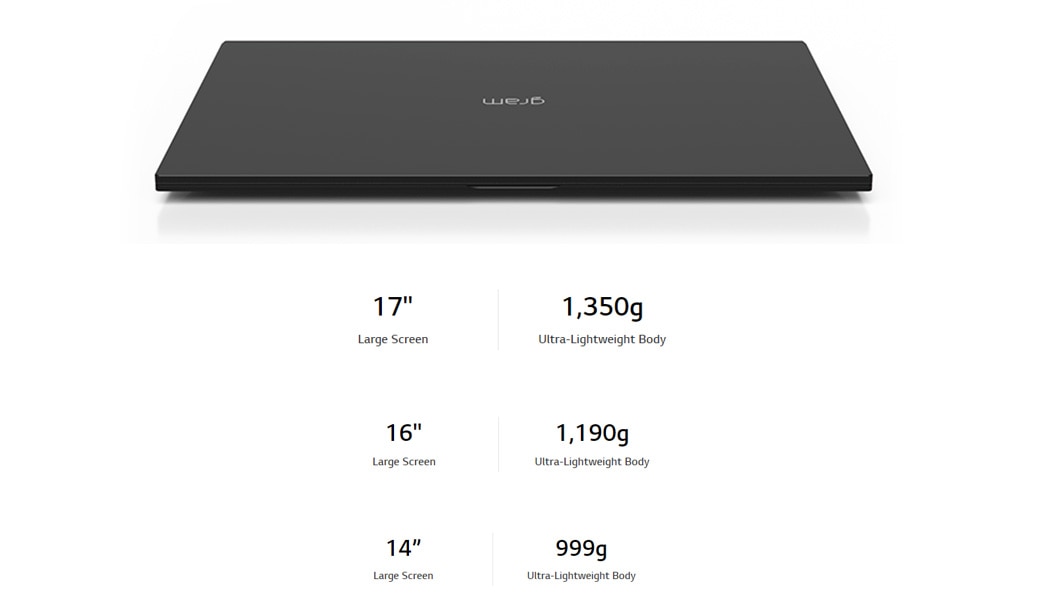The width and height of the screenshot is (1054, 600).
Task: Select the 1,190g weight figure
Action: [592, 433]
